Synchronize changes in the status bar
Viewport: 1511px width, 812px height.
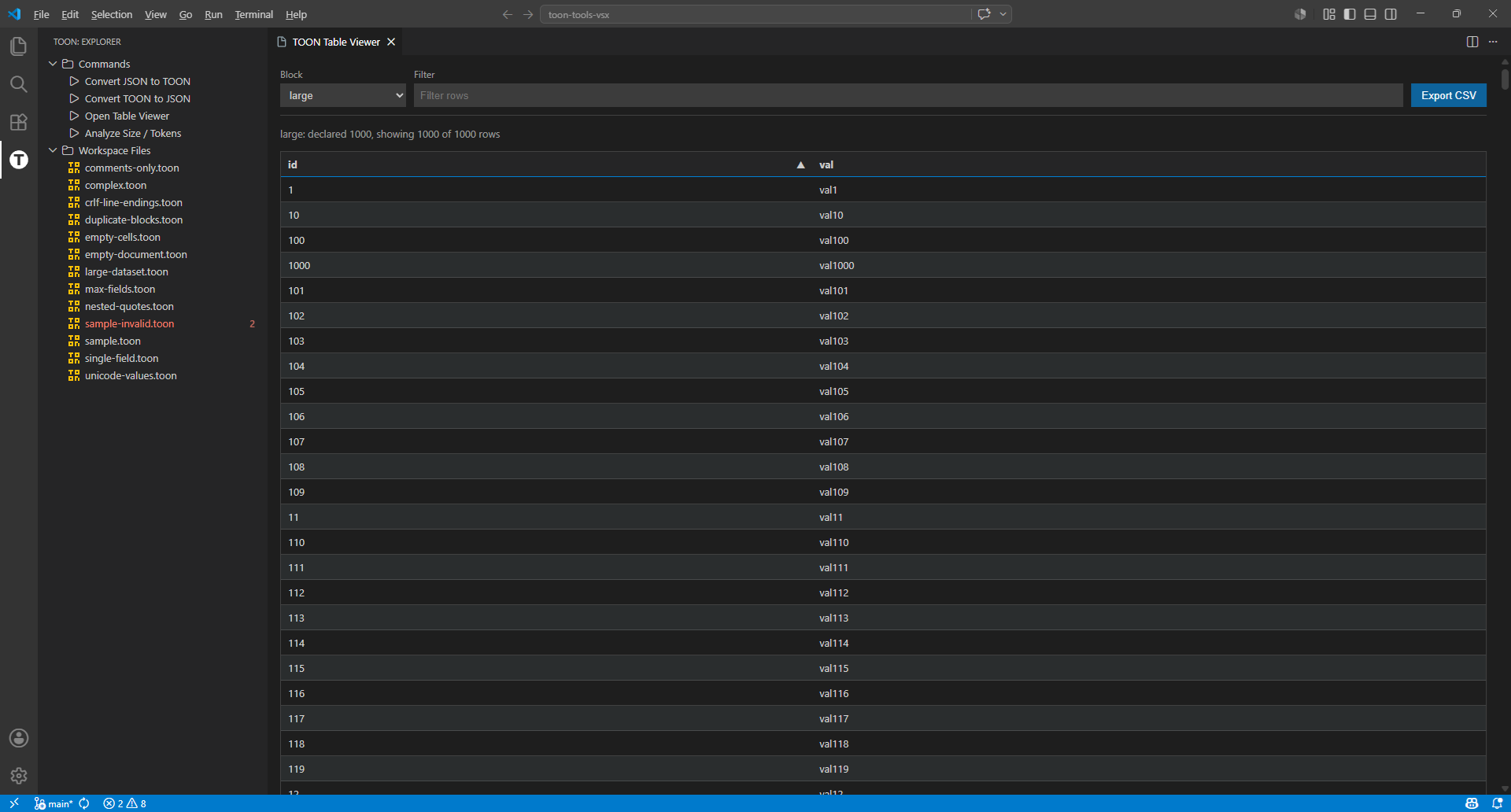tap(84, 803)
